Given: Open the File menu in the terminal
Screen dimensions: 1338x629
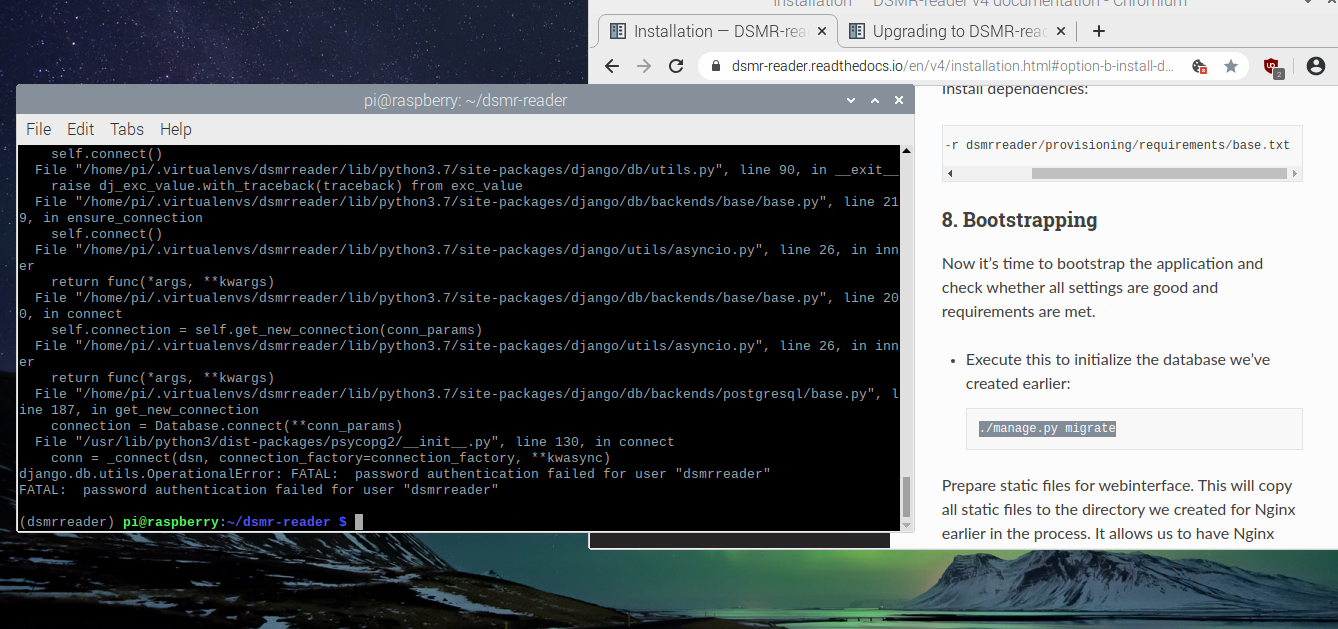Looking at the screenshot, I should pyautogui.click(x=38, y=129).
